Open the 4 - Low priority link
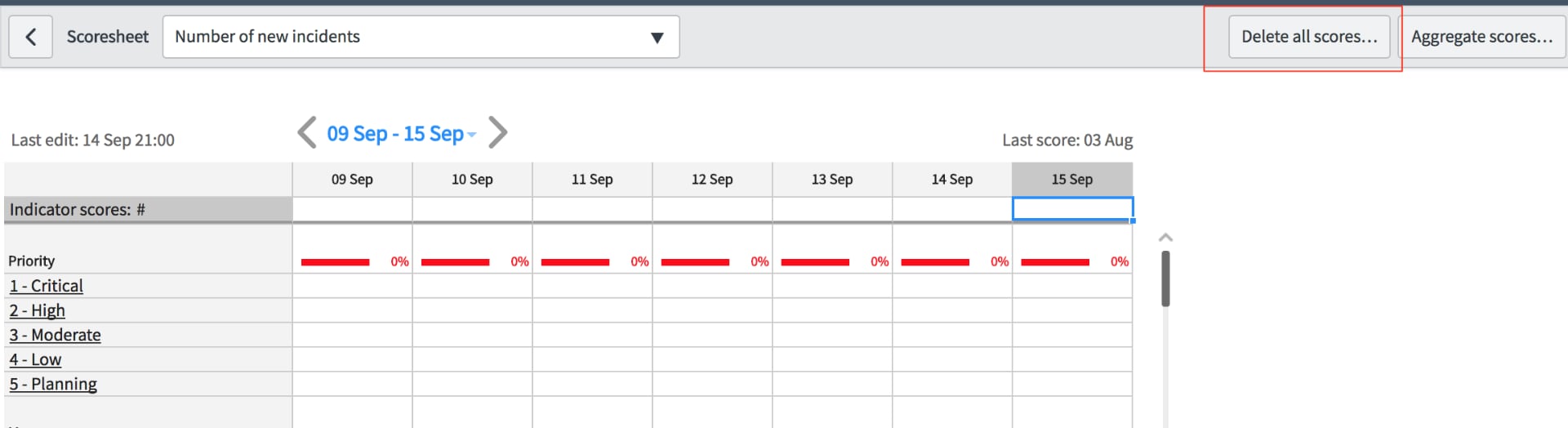 [x=35, y=359]
